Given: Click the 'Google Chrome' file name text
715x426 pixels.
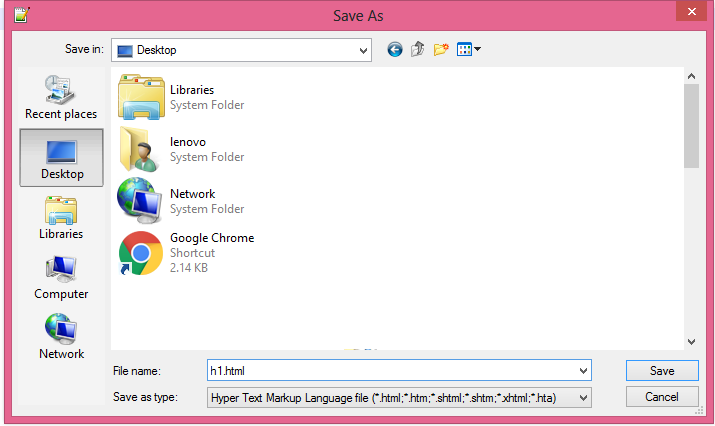Looking at the screenshot, I should click(x=212, y=238).
